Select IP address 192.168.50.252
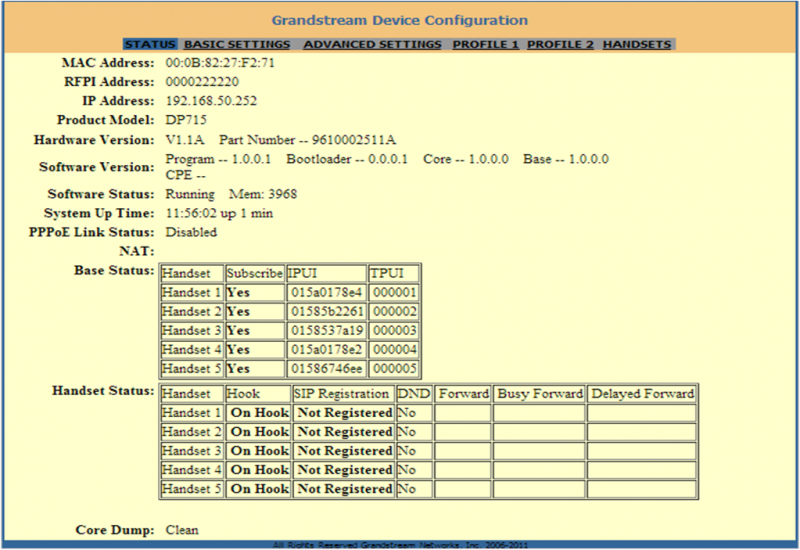The width and height of the screenshot is (800, 550). click(x=211, y=101)
